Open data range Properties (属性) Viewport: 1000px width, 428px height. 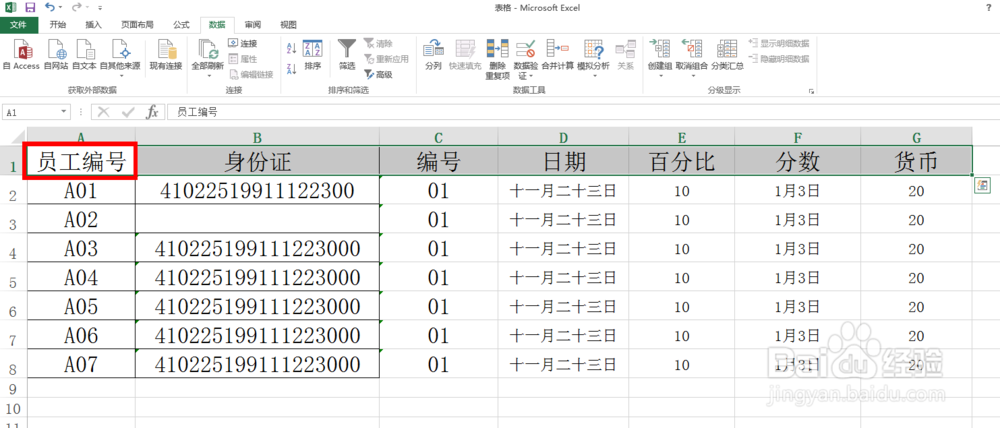pos(243,59)
